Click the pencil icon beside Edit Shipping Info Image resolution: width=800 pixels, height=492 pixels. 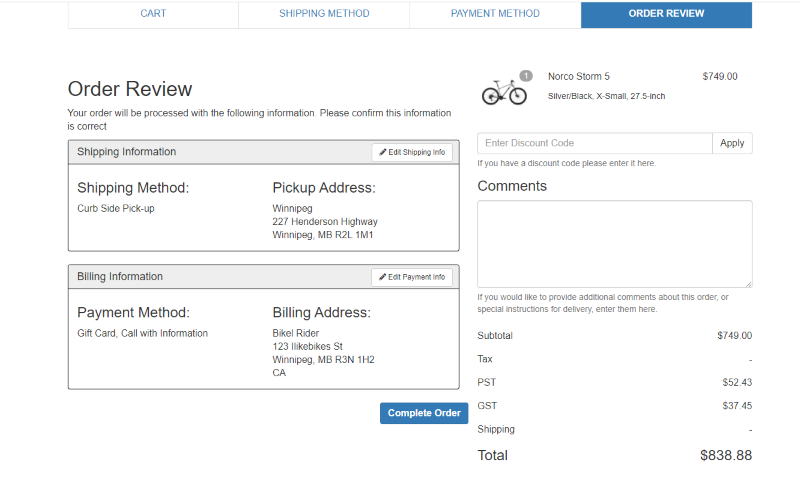382,152
